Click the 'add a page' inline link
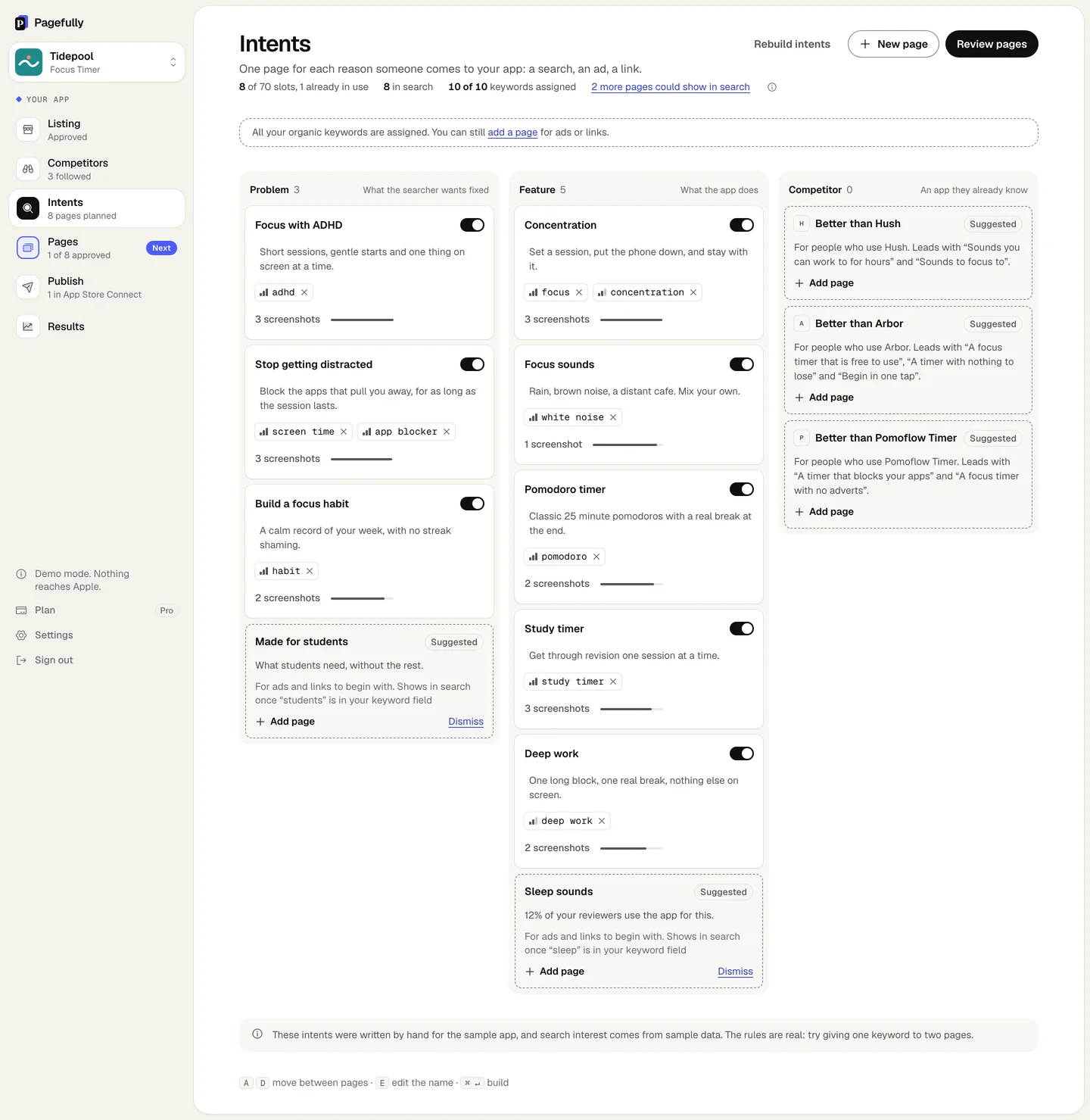The height and width of the screenshot is (1120, 1090). pyautogui.click(x=512, y=133)
